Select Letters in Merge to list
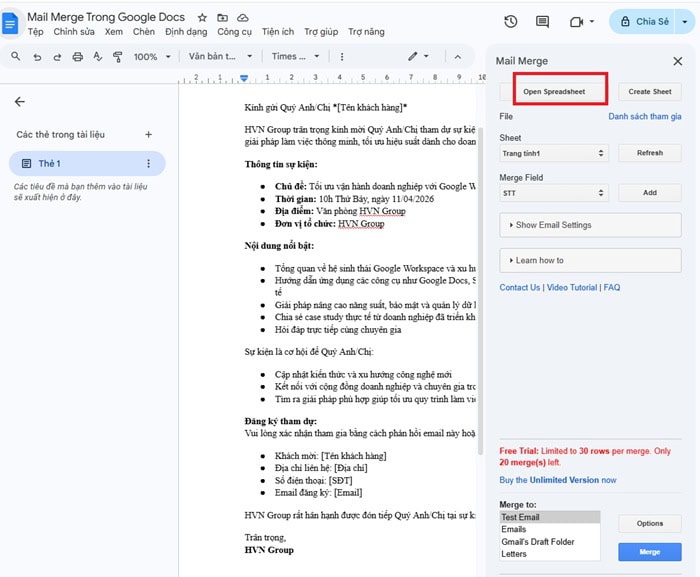 550,554
